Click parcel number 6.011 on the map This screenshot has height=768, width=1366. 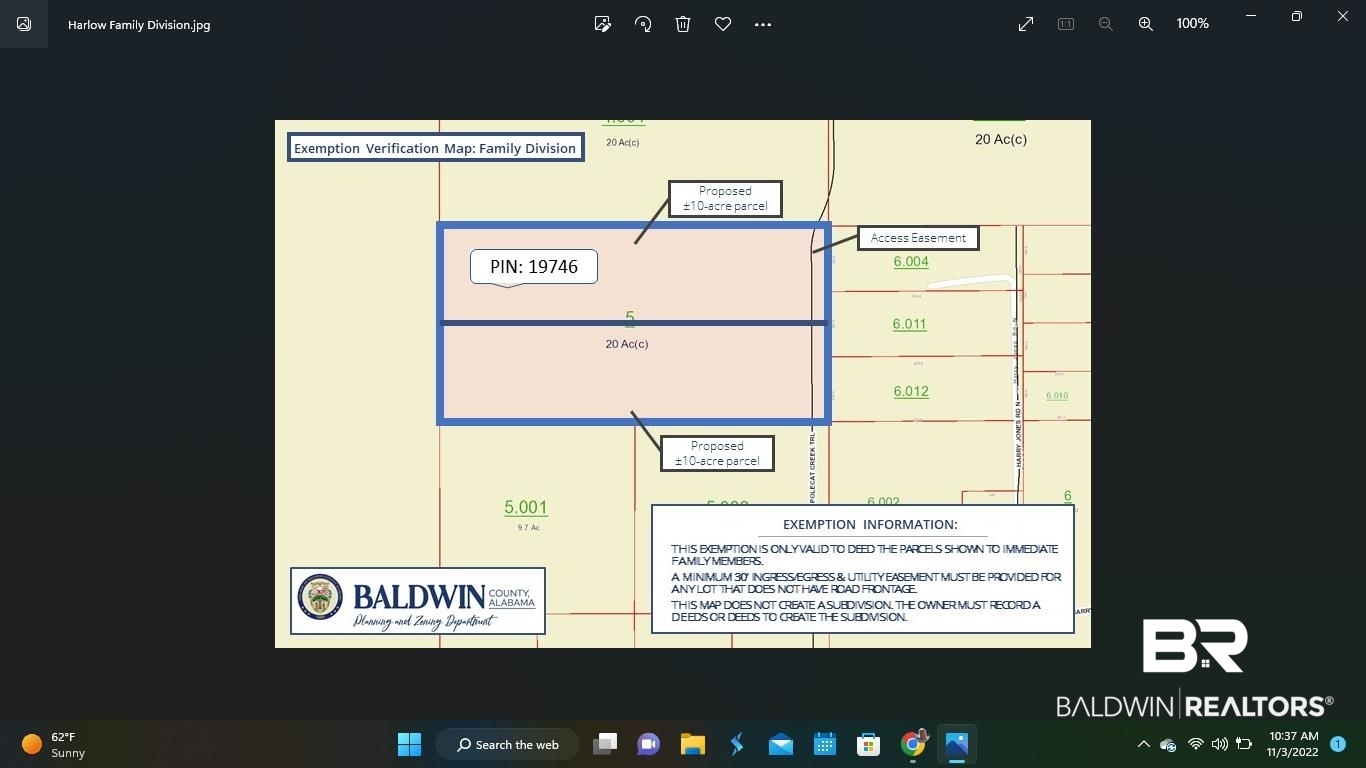pos(910,325)
